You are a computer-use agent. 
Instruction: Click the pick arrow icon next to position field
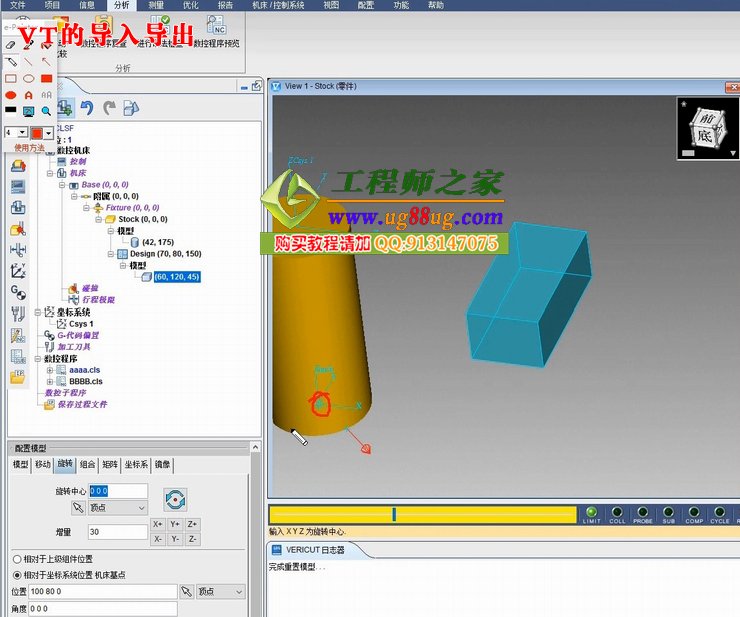[186, 592]
